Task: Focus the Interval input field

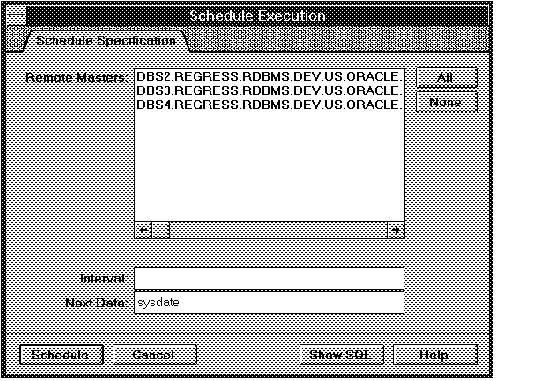Action: pyautogui.click(x=269, y=278)
